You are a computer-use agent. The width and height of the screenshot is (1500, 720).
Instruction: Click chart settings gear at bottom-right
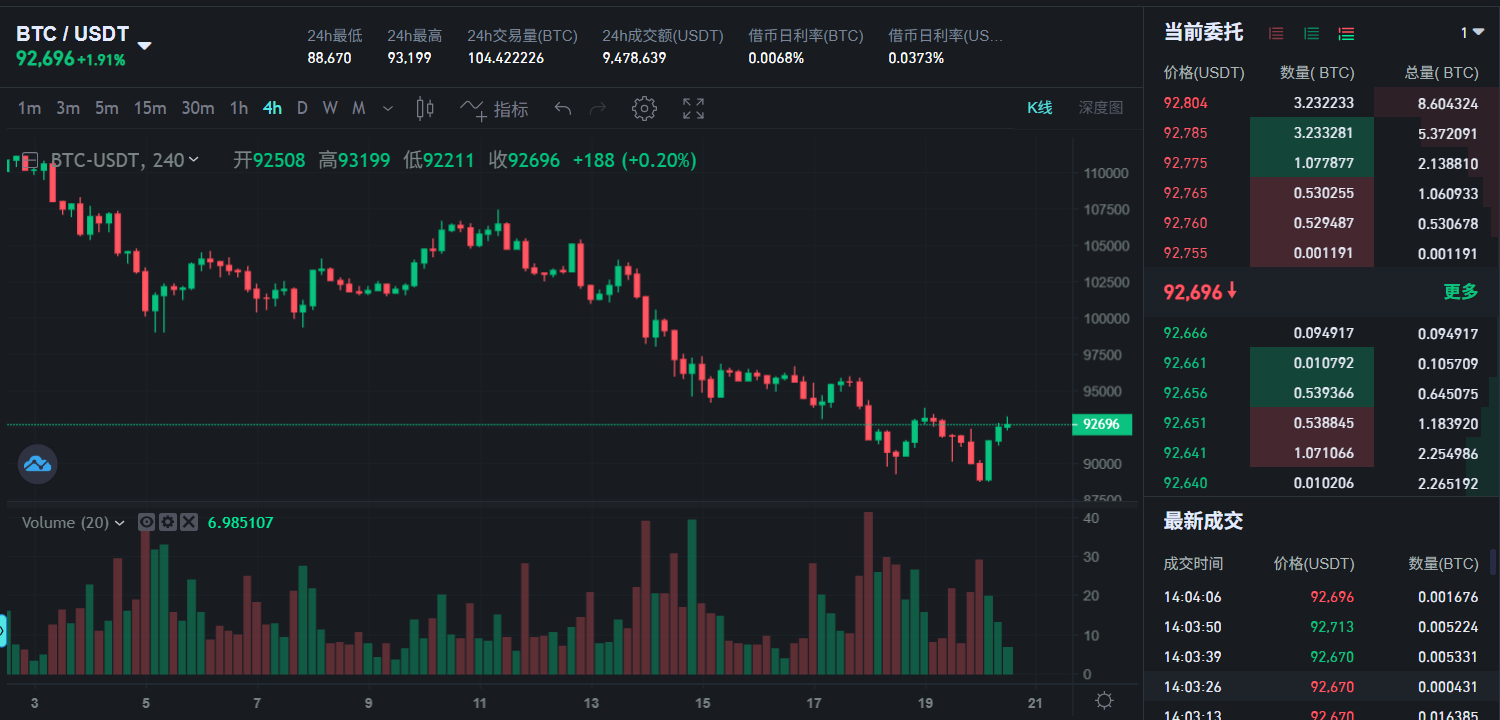click(x=1104, y=700)
